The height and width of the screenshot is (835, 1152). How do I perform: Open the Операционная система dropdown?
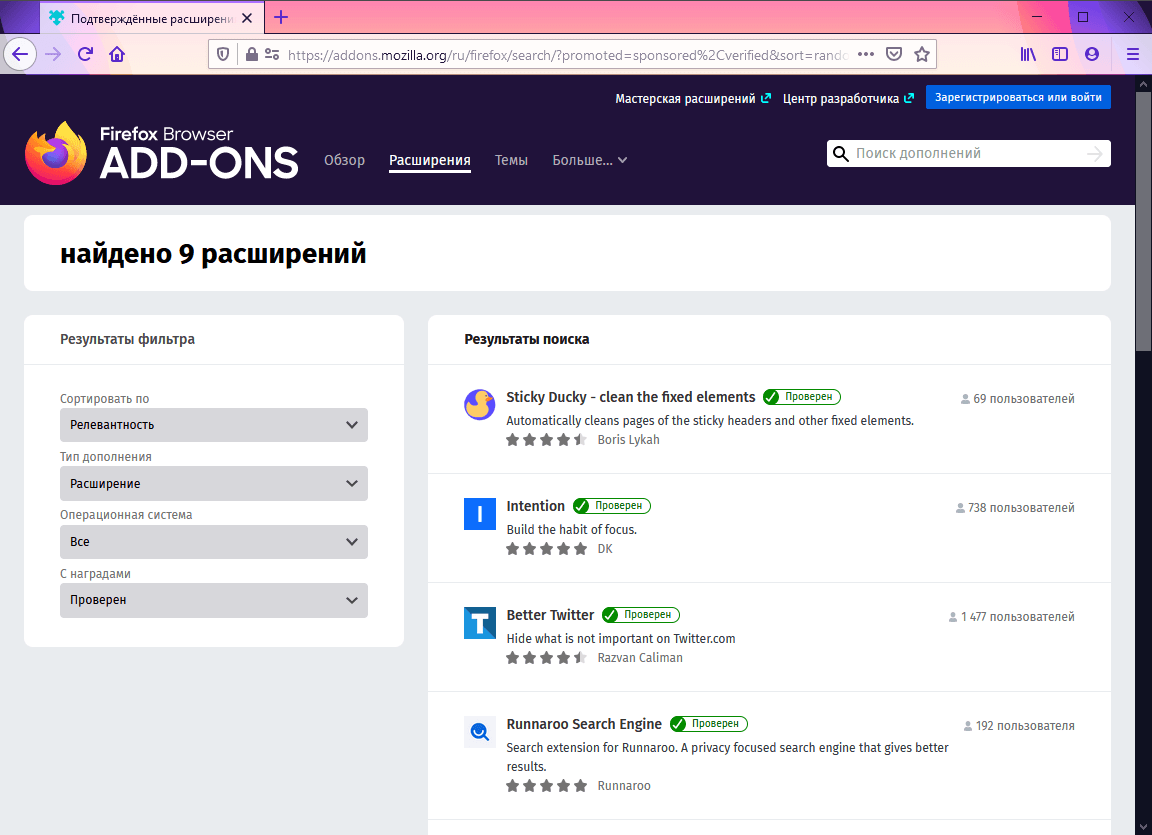pyautogui.click(x=214, y=542)
